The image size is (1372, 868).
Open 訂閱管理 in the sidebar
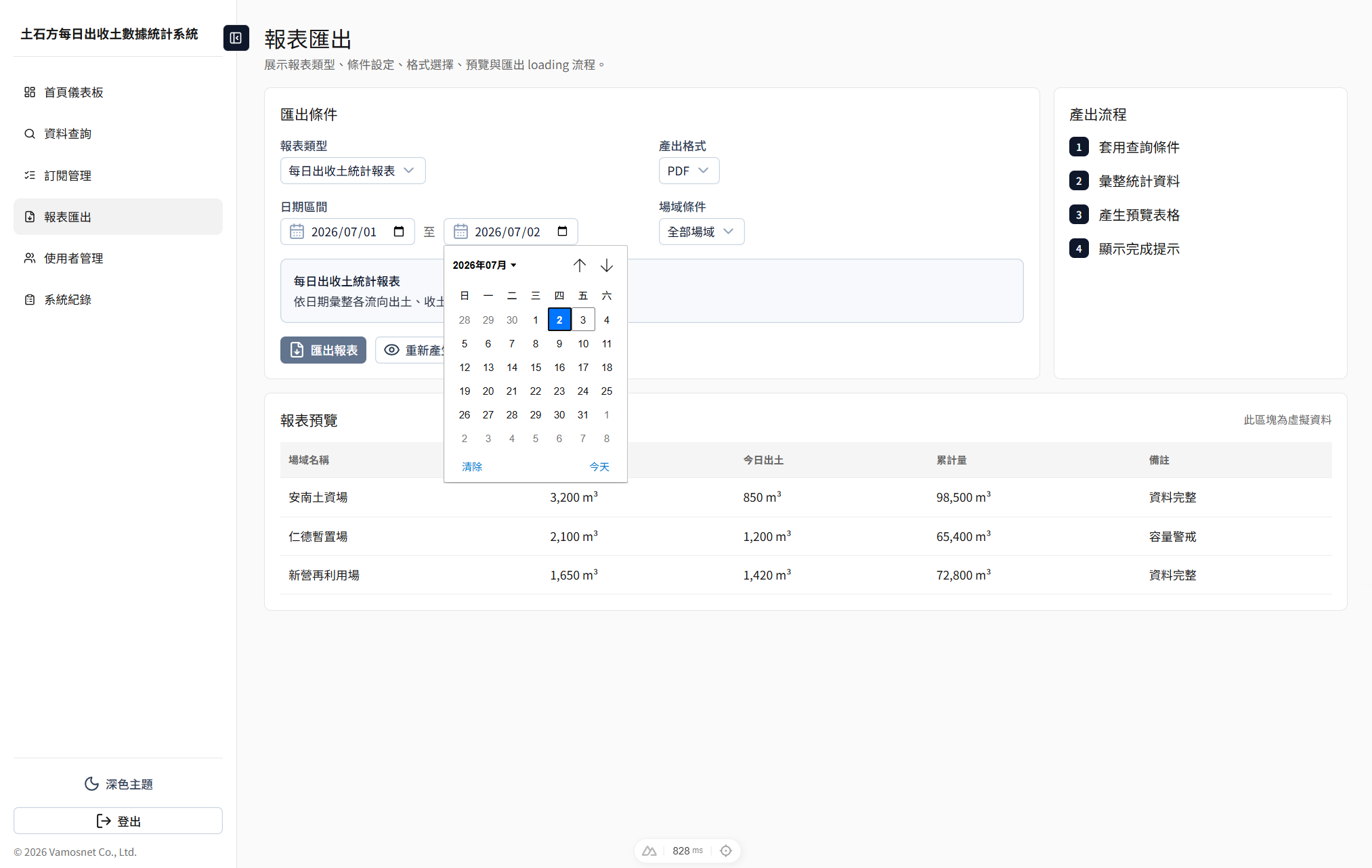[x=118, y=175]
